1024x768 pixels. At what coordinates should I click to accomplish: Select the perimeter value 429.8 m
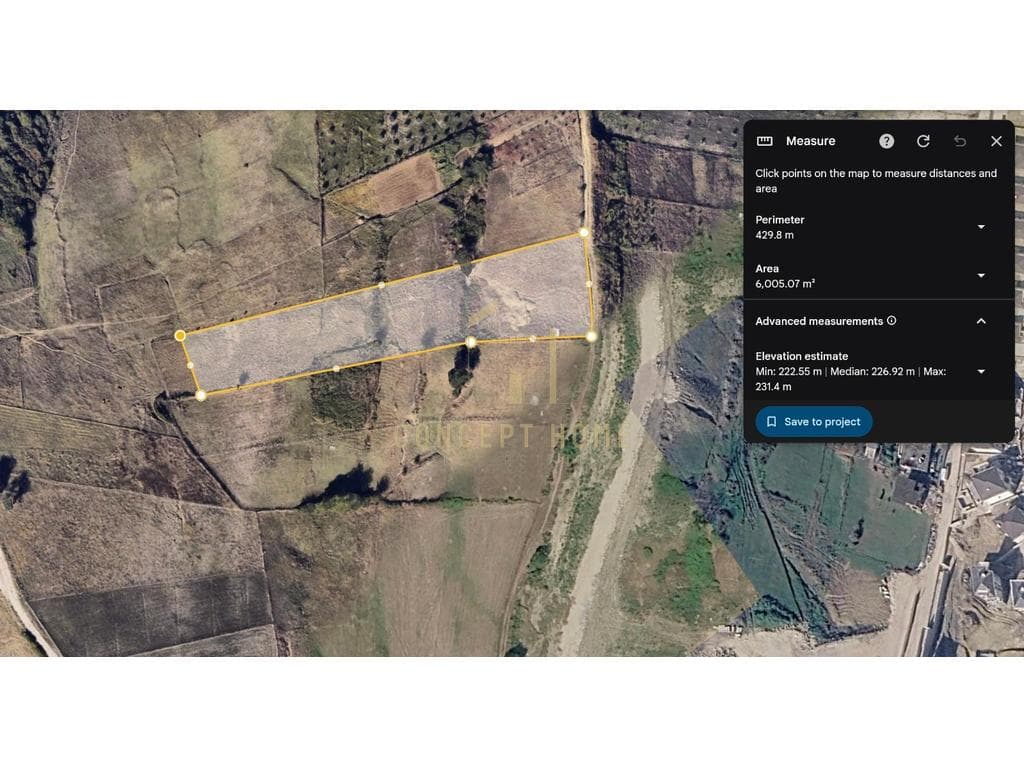775,235
